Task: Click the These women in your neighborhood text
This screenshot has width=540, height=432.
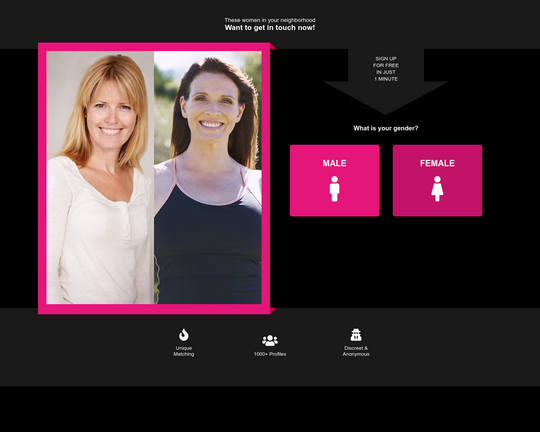Action: coord(270,20)
